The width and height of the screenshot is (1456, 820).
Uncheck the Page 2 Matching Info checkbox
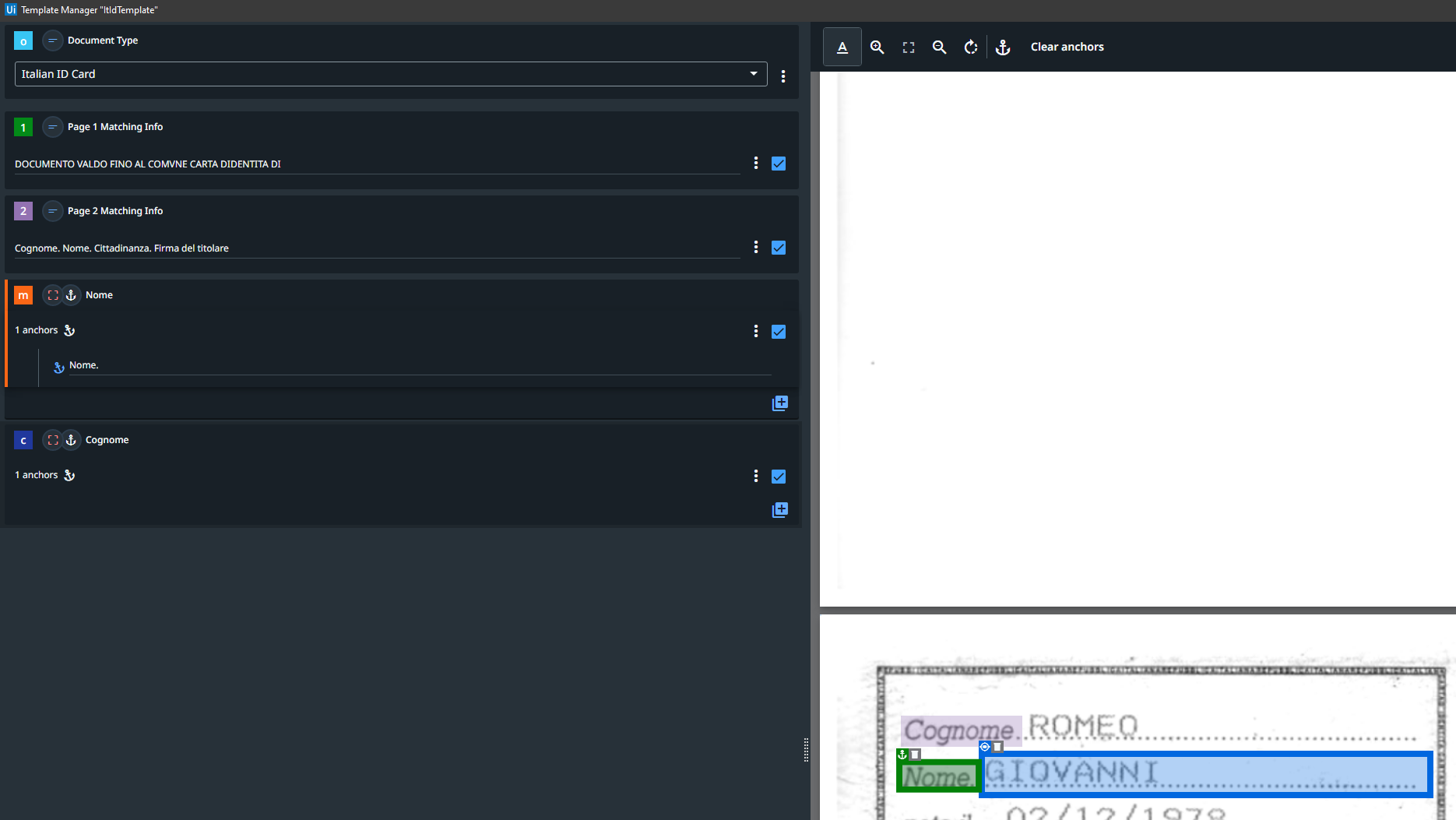click(x=779, y=248)
